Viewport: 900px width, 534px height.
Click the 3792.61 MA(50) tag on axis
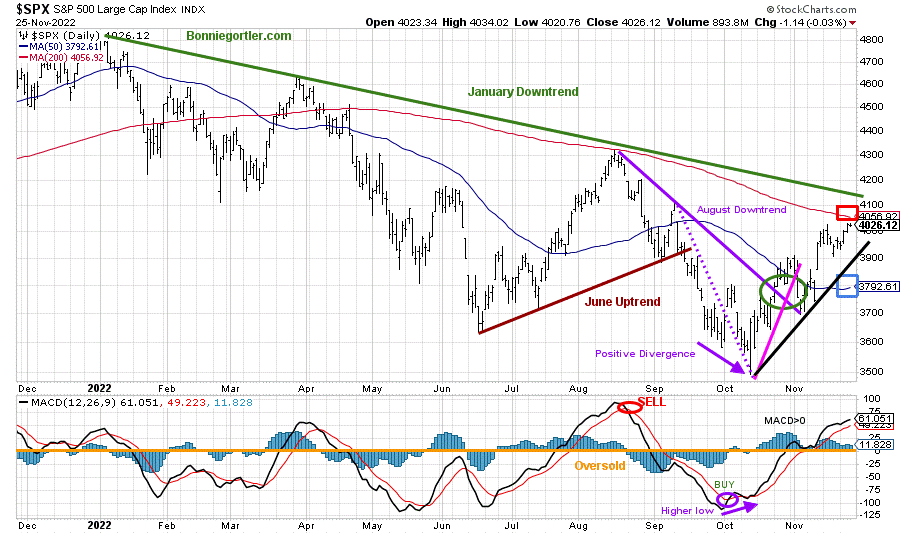(x=878, y=287)
